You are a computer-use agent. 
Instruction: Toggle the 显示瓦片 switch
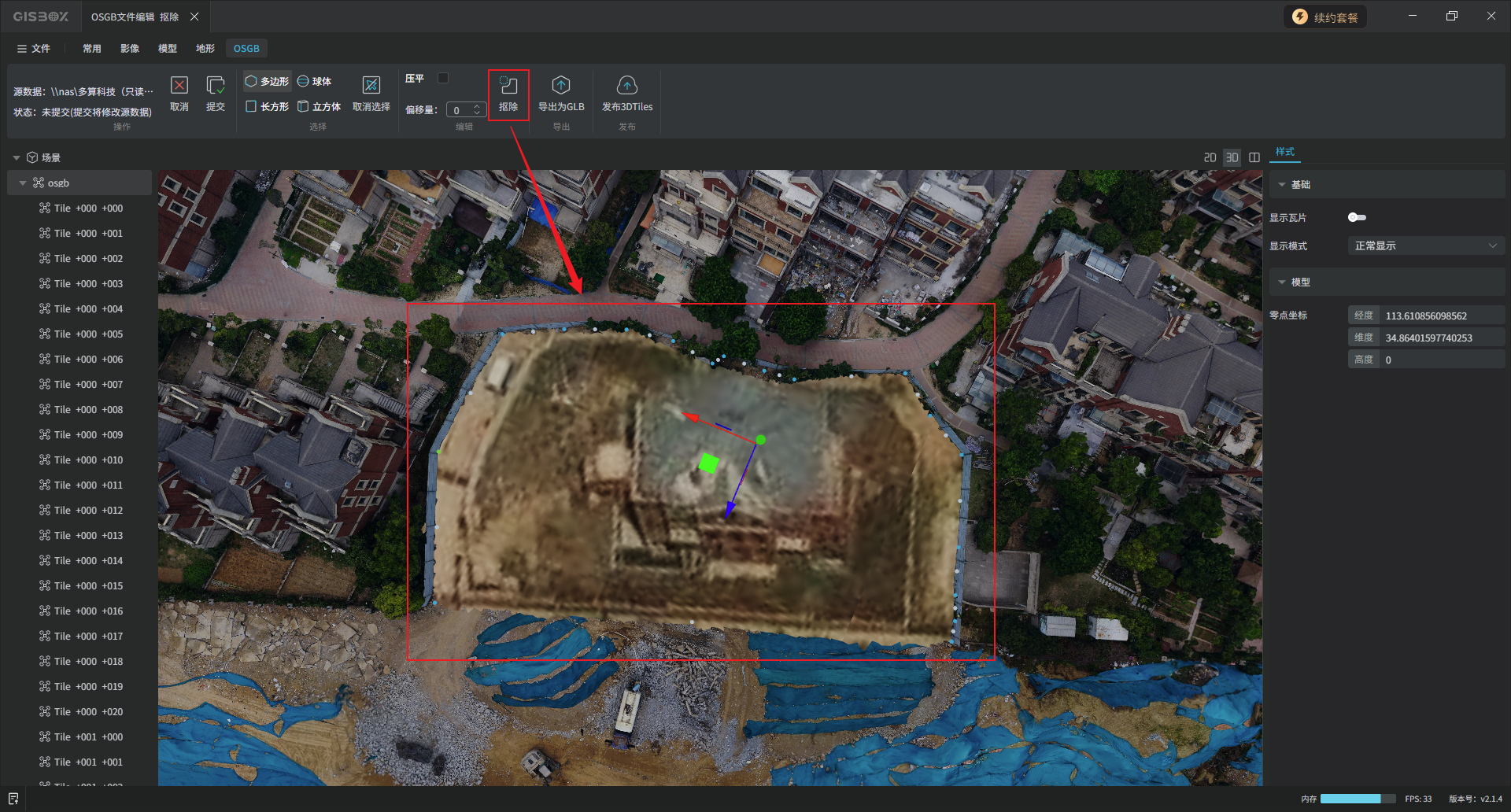click(1357, 217)
